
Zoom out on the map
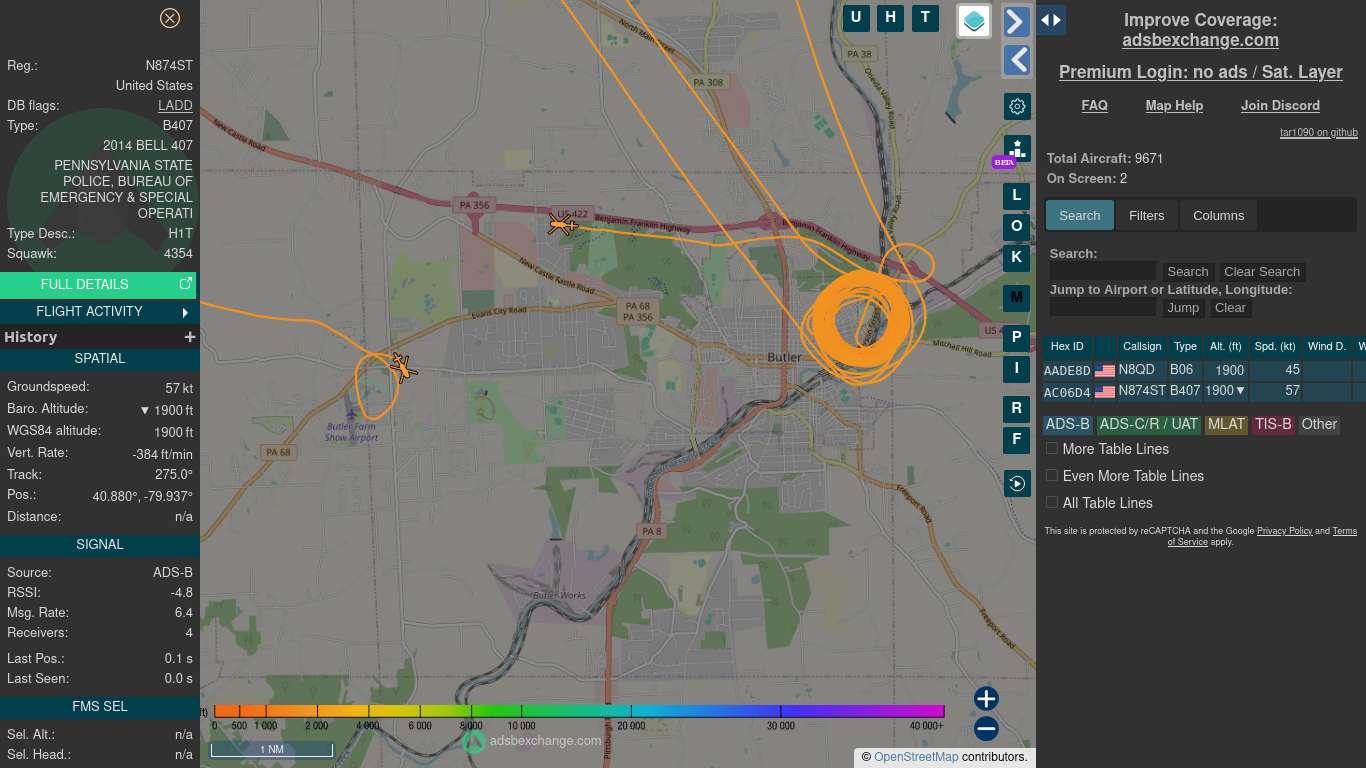(x=986, y=729)
